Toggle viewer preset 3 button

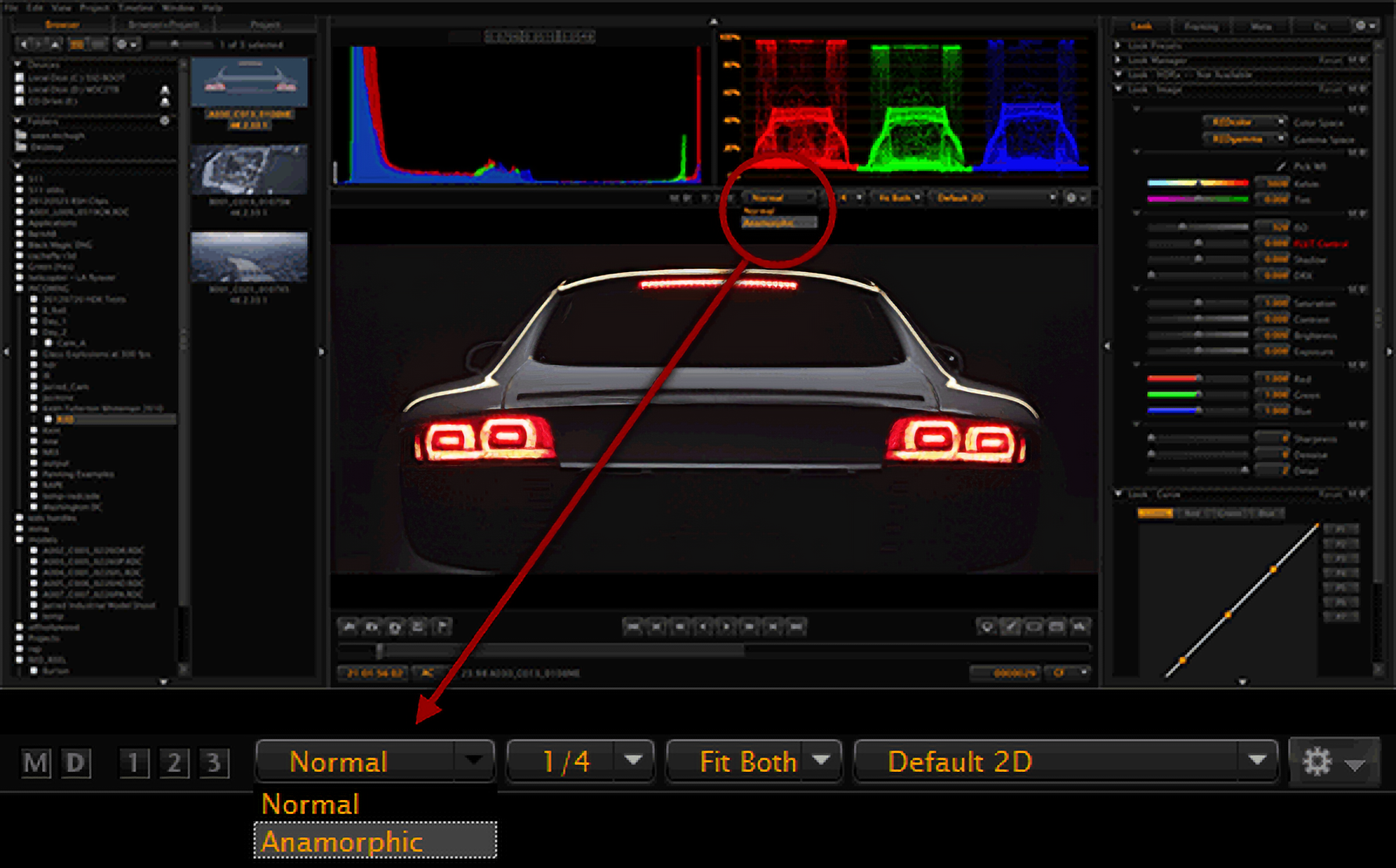[x=214, y=762]
